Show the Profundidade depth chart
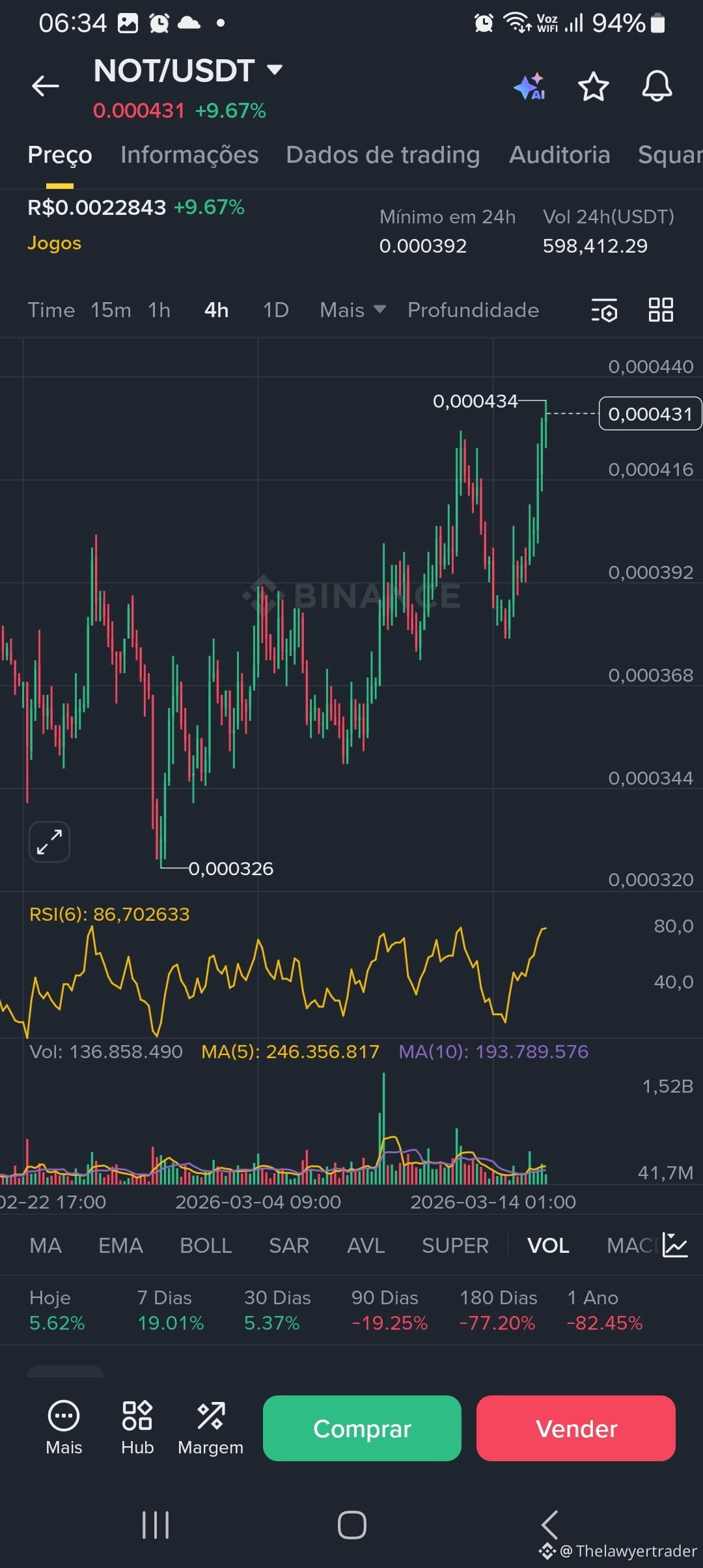The width and height of the screenshot is (703, 1568). [473, 310]
